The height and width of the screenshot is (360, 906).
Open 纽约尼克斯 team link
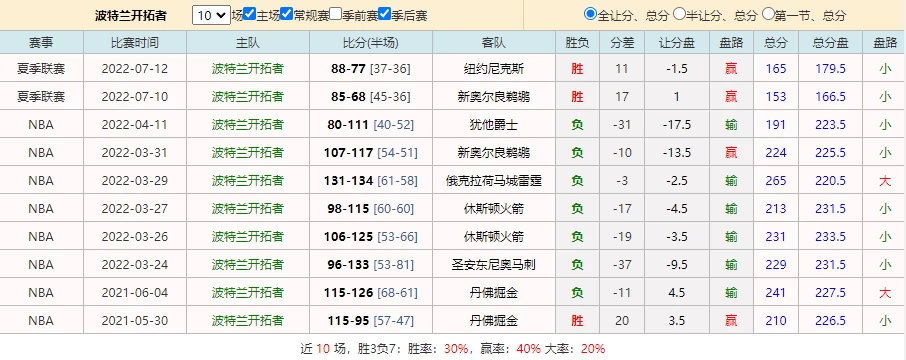tap(493, 69)
